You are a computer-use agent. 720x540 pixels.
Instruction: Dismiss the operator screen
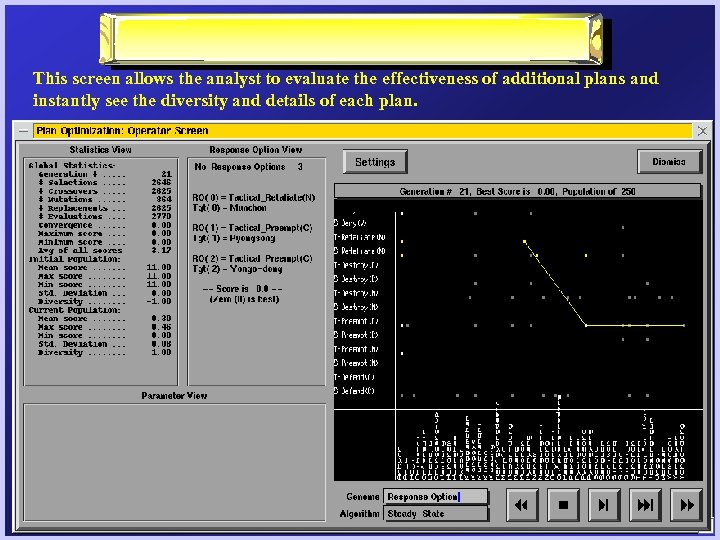point(669,162)
